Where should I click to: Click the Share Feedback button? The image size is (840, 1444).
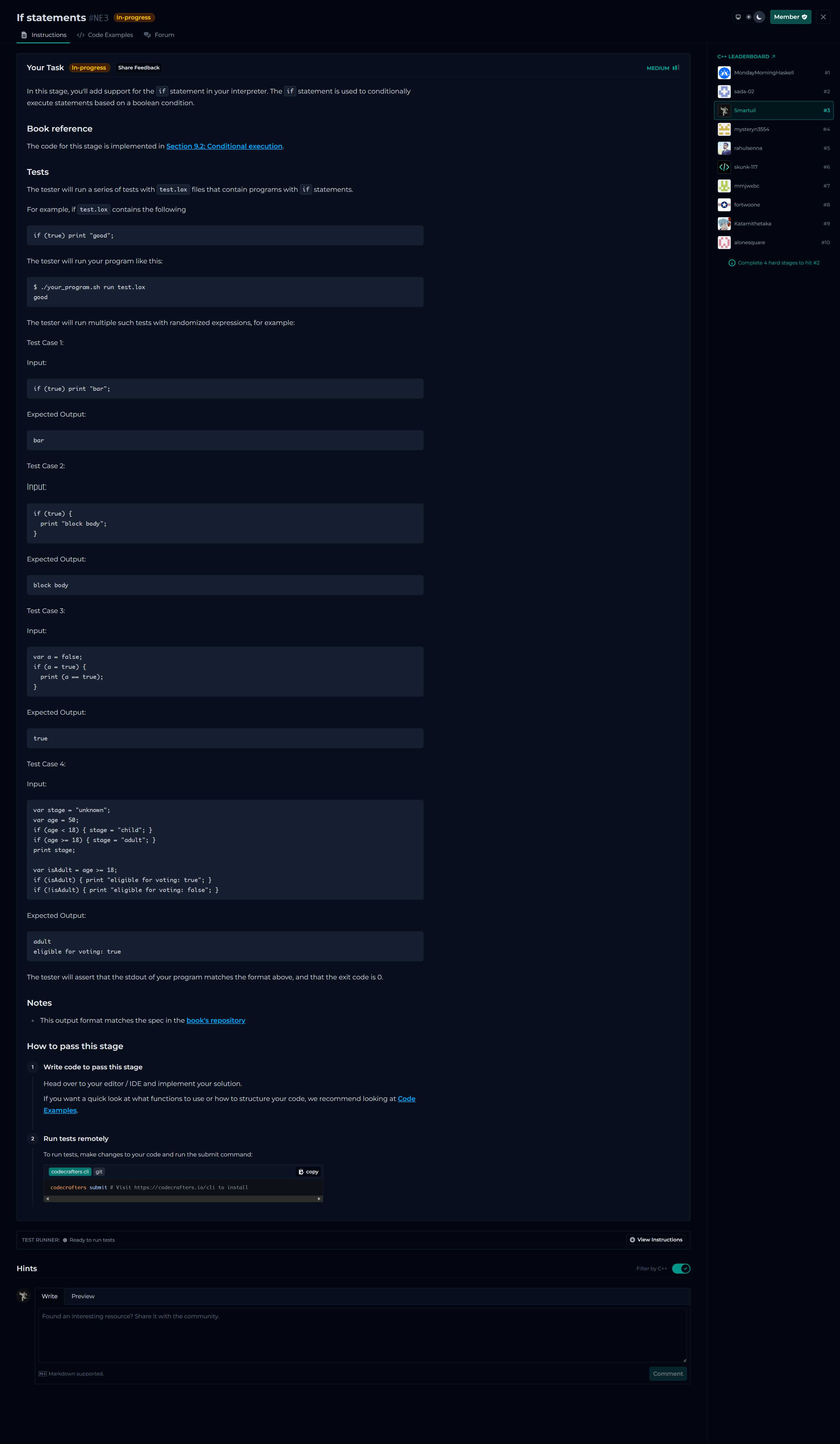(139, 68)
